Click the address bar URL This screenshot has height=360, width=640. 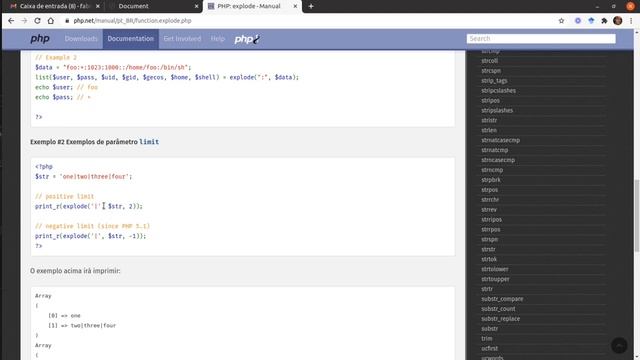pyautogui.click(x=132, y=21)
